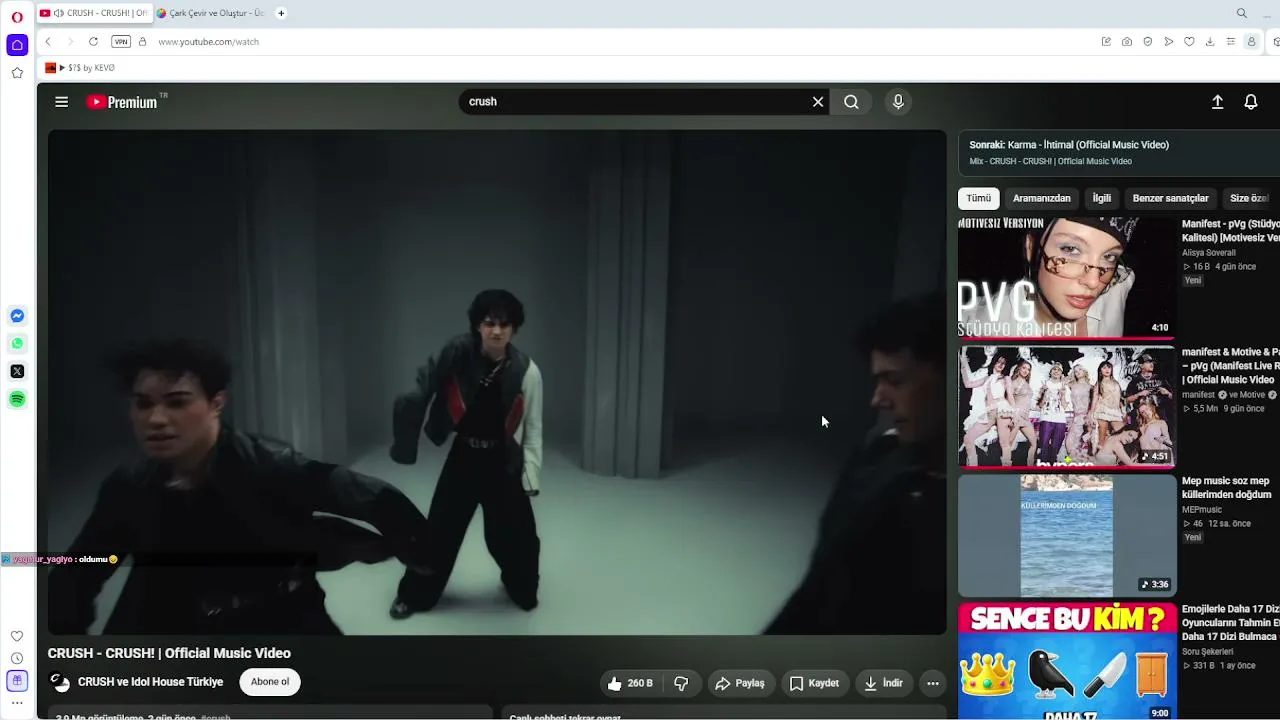Reload the YouTube page
The width and height of the screenshot is (1280, 720).
93,42
